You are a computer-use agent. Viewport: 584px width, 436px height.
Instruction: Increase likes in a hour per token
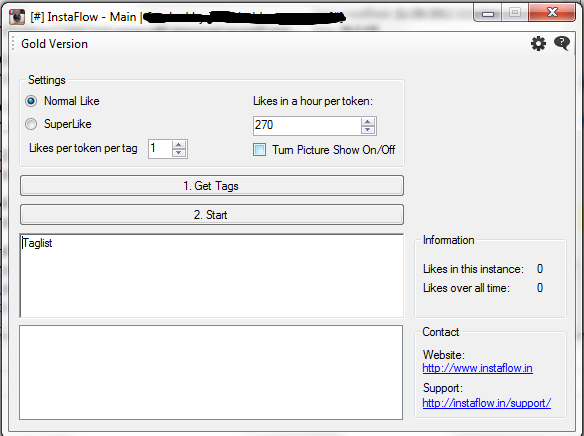(x=368, y=122)
